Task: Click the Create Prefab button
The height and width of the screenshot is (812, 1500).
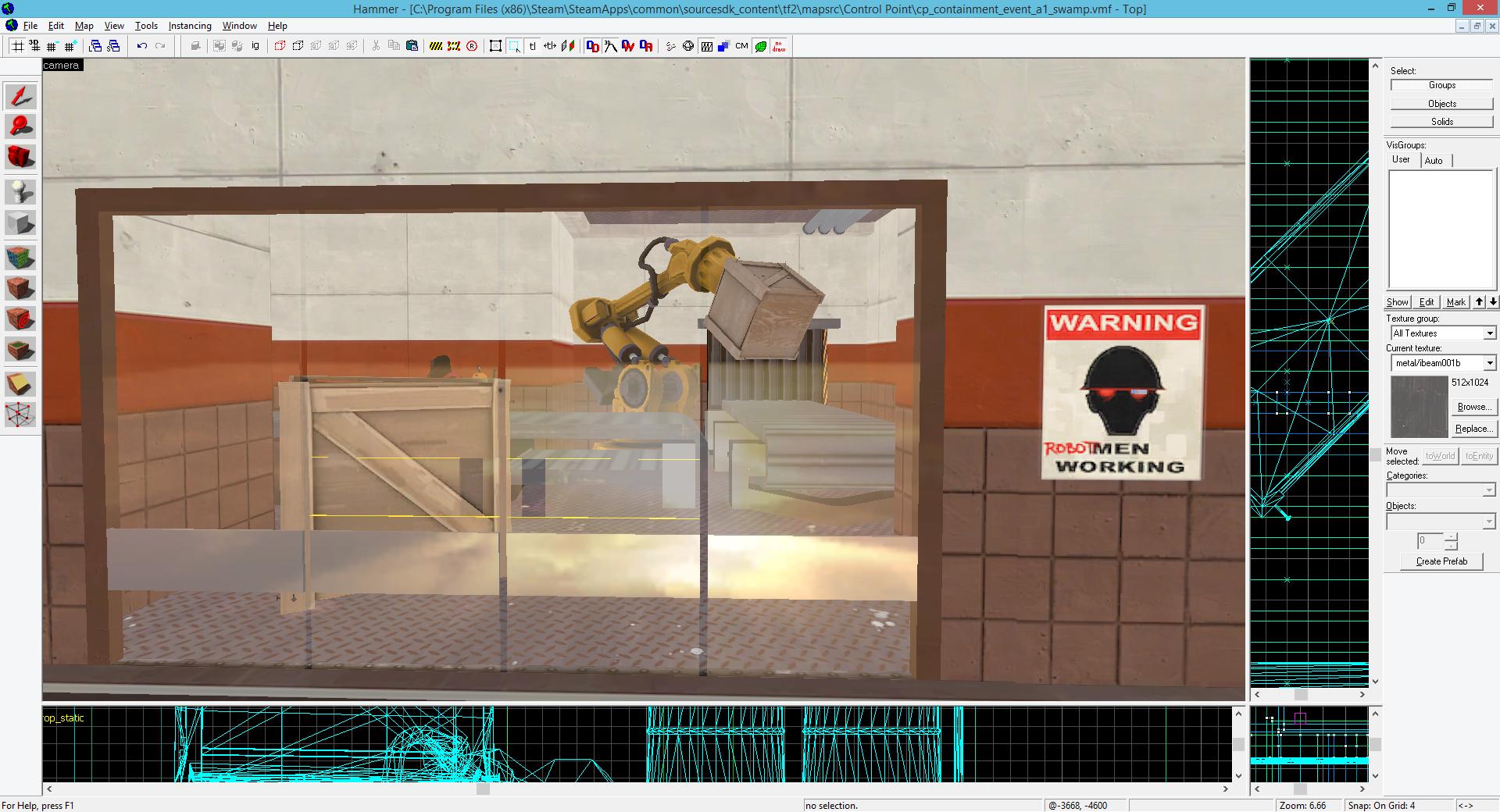Action: pos(1441,561)
